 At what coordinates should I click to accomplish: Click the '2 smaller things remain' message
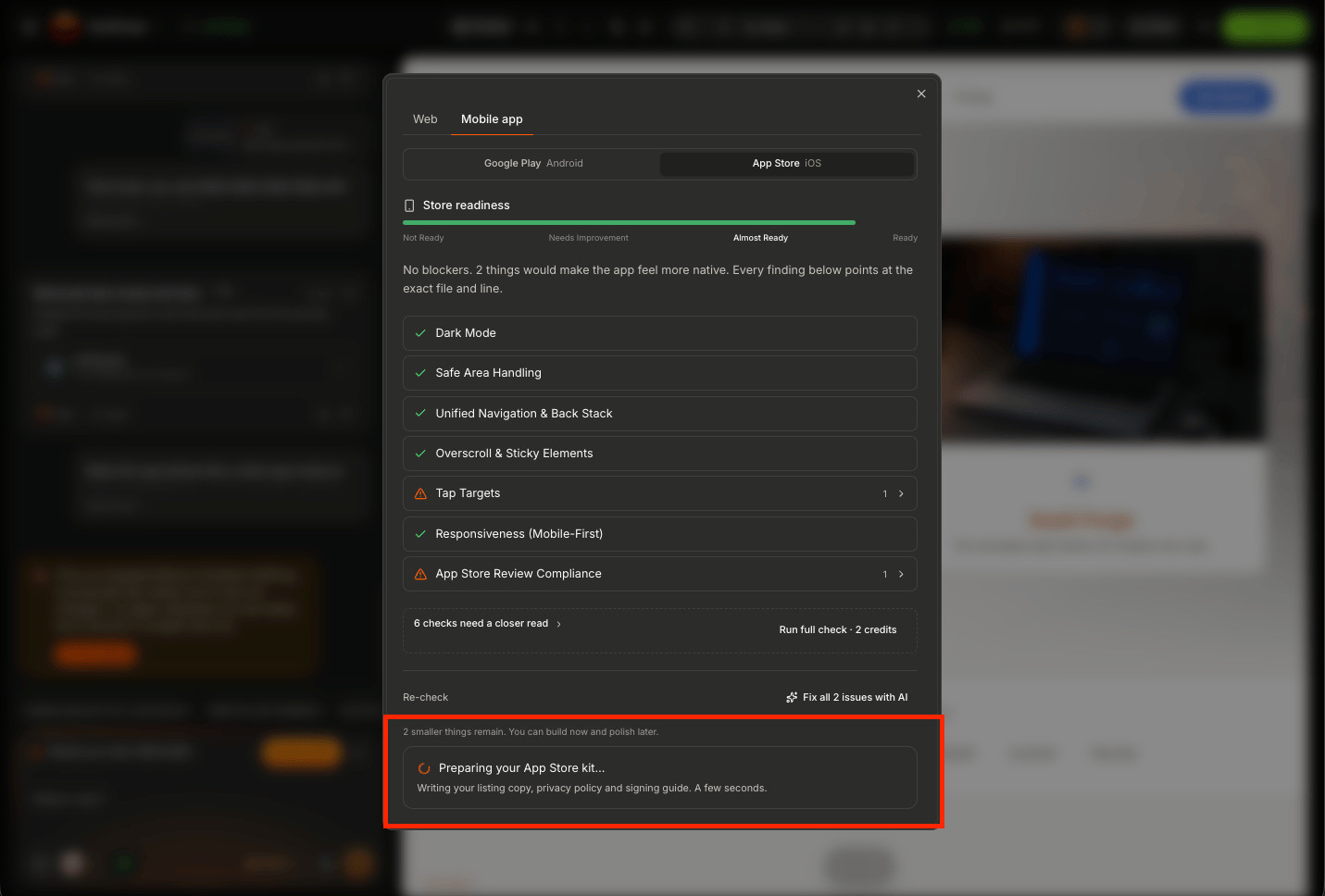coord(531,732)
